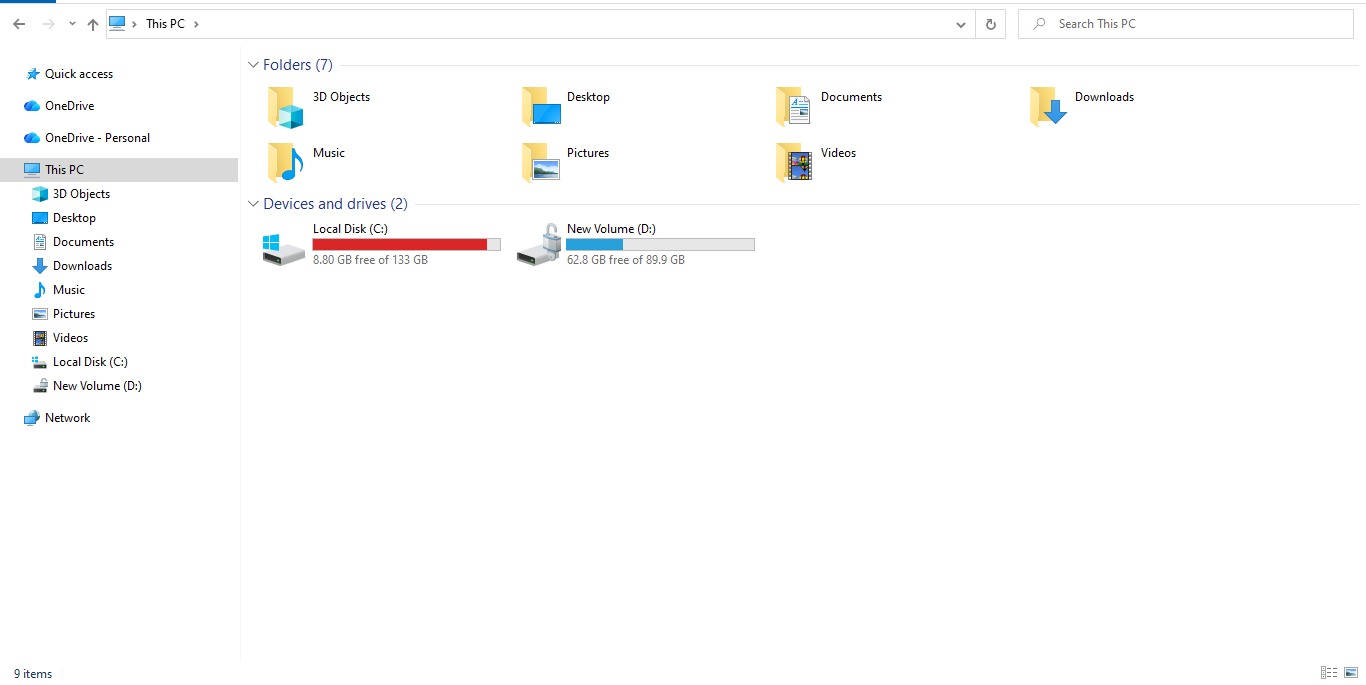
Task: Click This PC in the address breadcrumb
Action: point(165,24)
